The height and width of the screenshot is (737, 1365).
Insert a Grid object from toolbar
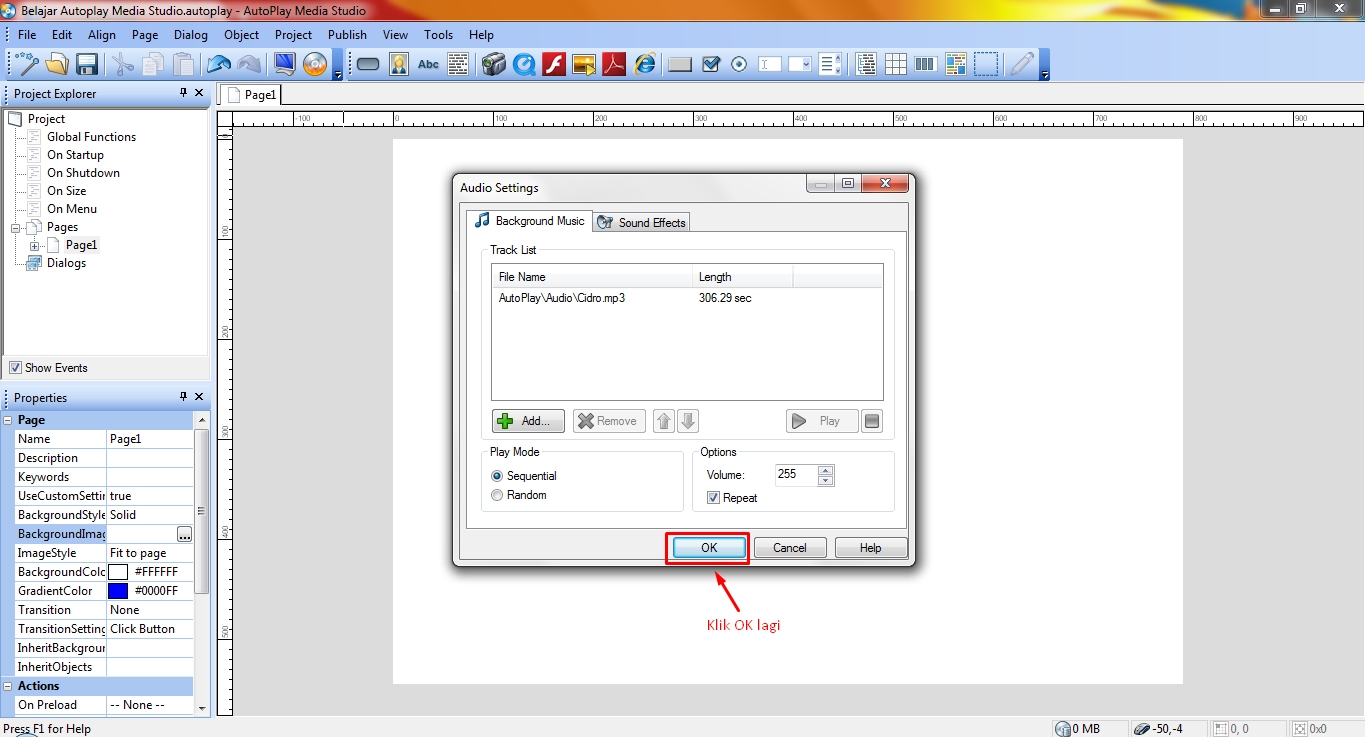pos(896,65)
